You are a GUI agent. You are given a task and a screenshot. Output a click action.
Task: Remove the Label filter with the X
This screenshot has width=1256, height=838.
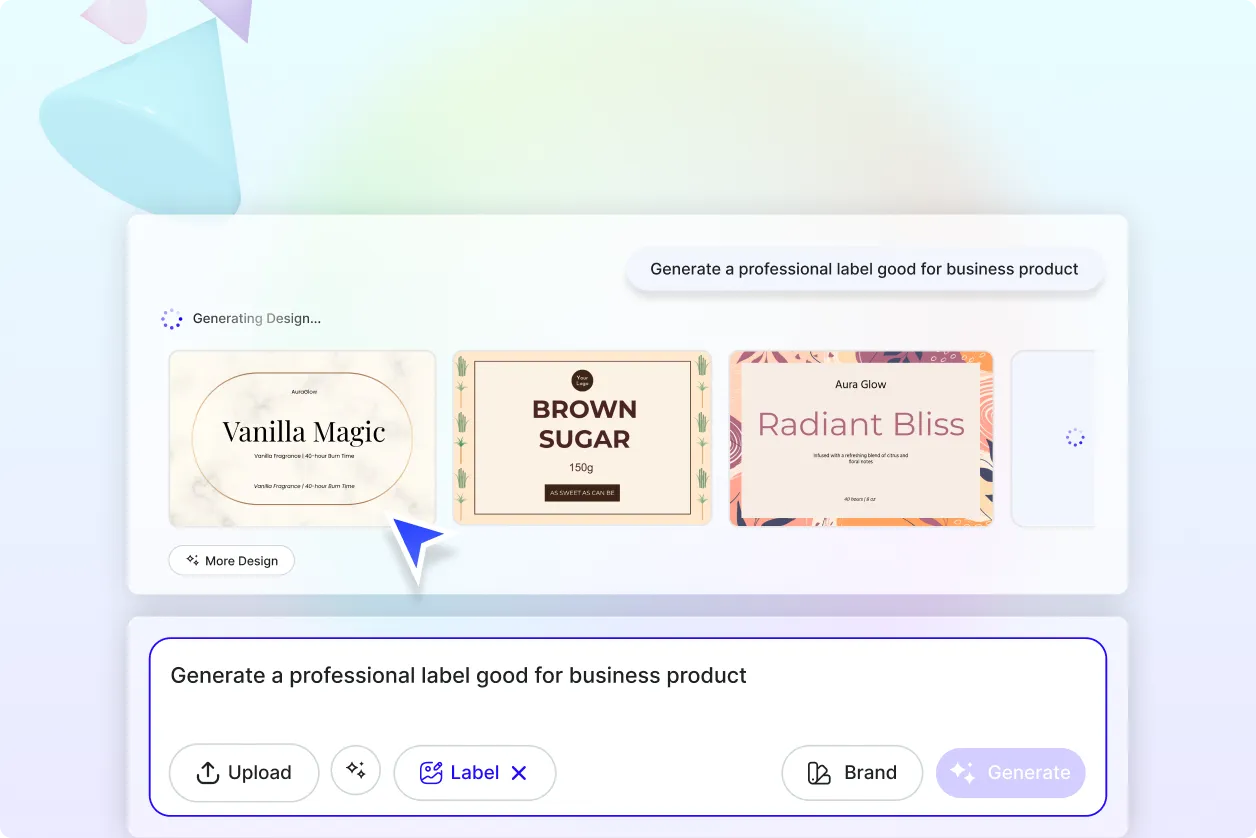click(x=519, y=772)
